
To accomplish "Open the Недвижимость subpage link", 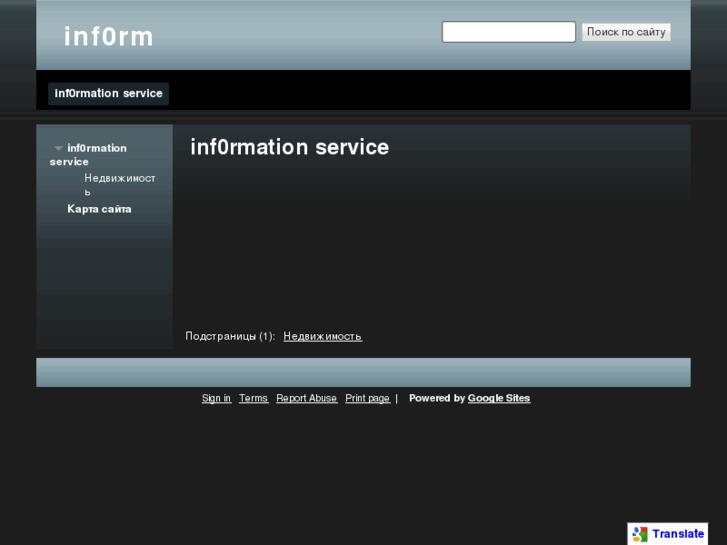I will (x=323, y=336).
